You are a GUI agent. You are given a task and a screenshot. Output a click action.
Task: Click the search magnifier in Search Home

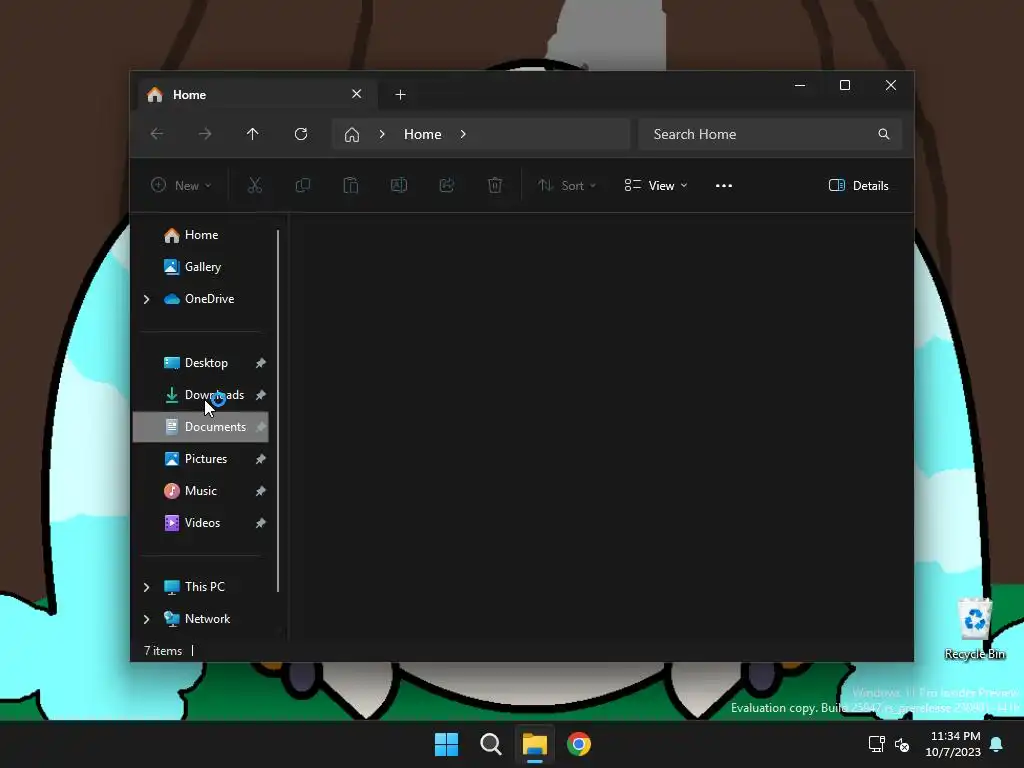(x=884, y=134)
